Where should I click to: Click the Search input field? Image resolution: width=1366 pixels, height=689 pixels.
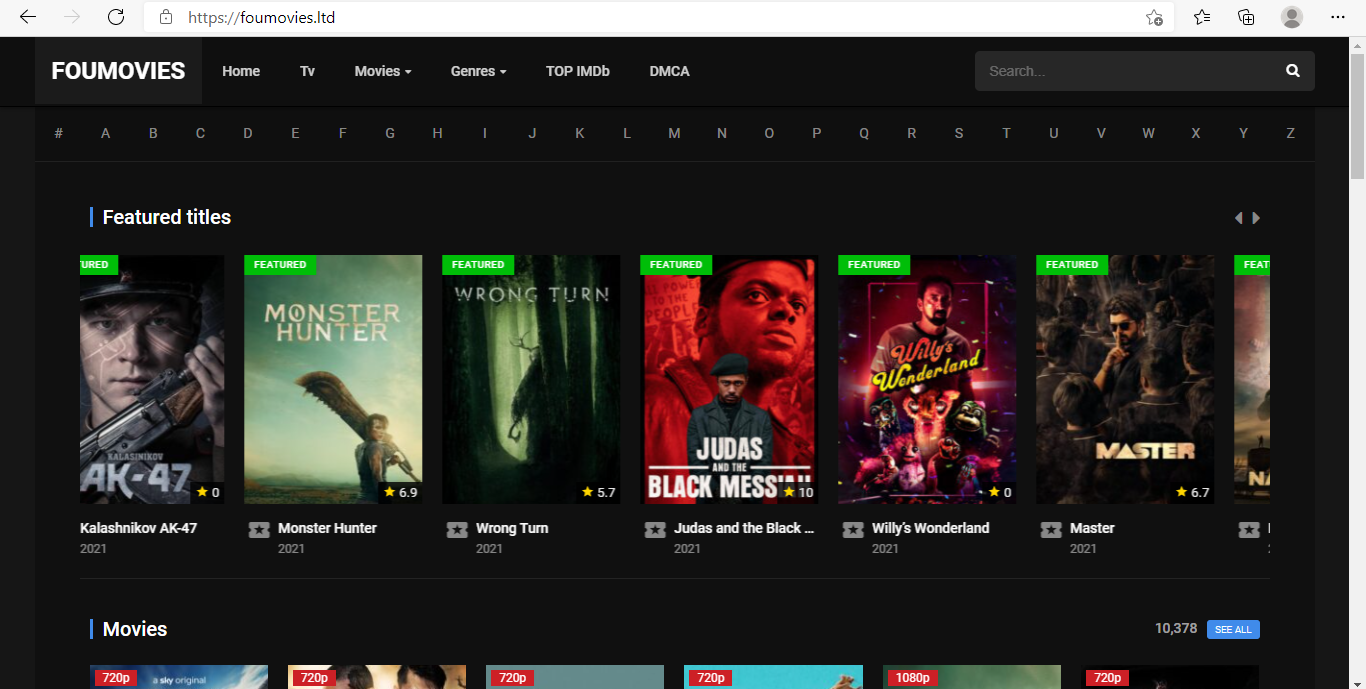(x=1125, y=71)
